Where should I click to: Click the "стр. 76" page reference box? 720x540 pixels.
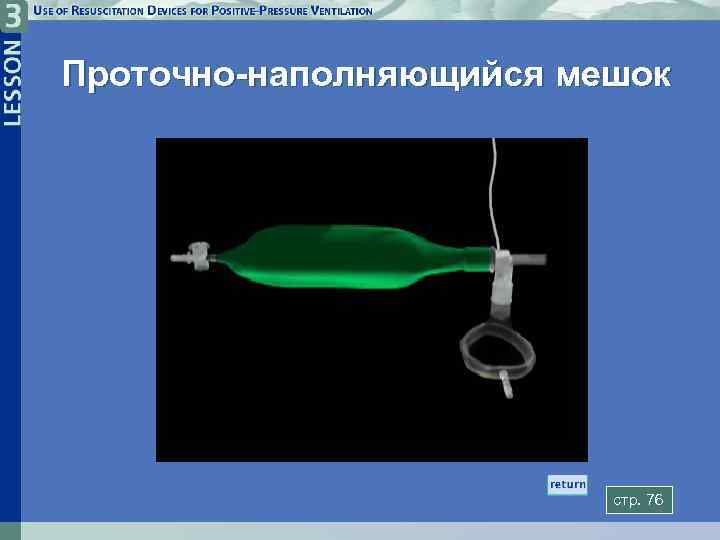coord(639,500)
